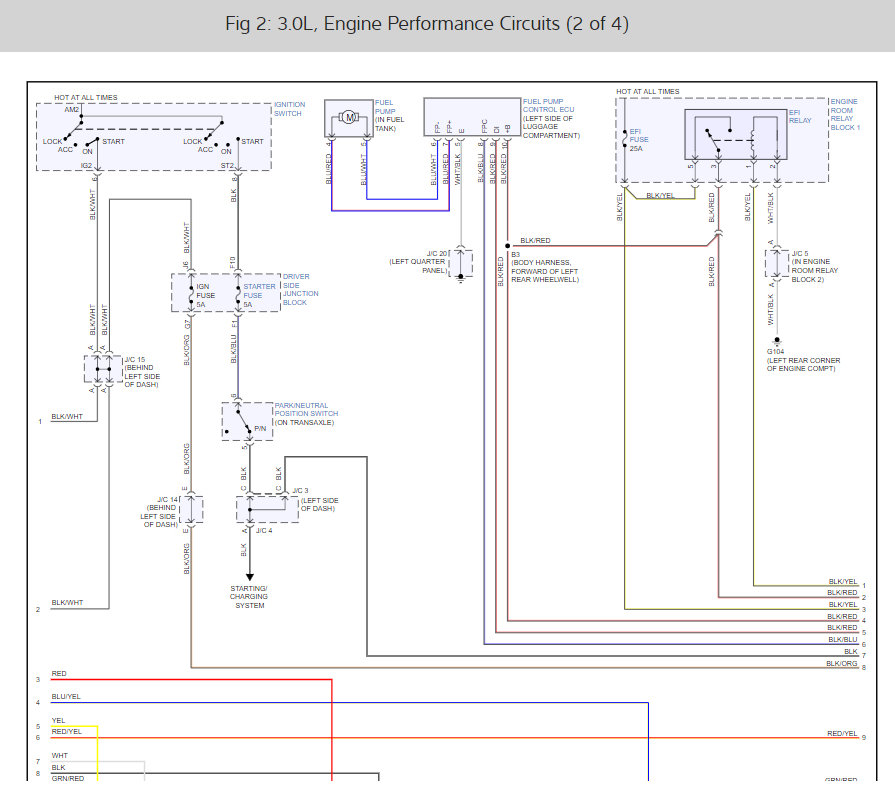Click the 'PARK/NEUTRAL POSITION SWITCH' label
895x809 pixels.
(x=306, y=409)
